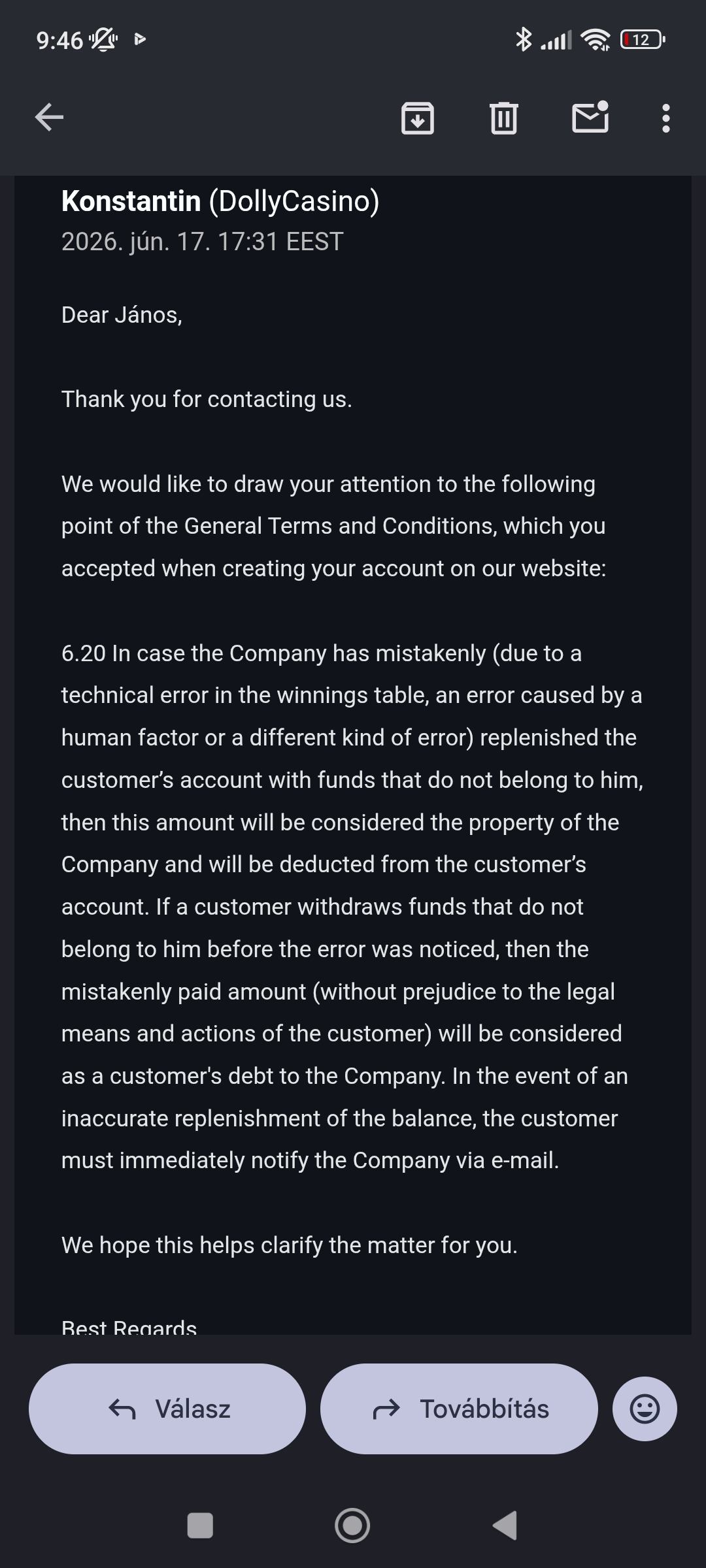The width and height of the screenshot is (706, 1568).
Task: Mark the message as unread
Action: point(591,117)
